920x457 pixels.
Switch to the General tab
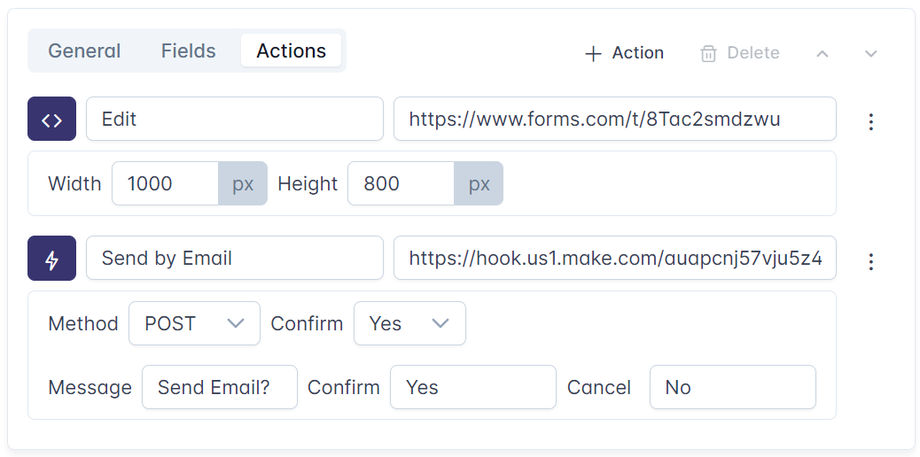click(84, 51)
